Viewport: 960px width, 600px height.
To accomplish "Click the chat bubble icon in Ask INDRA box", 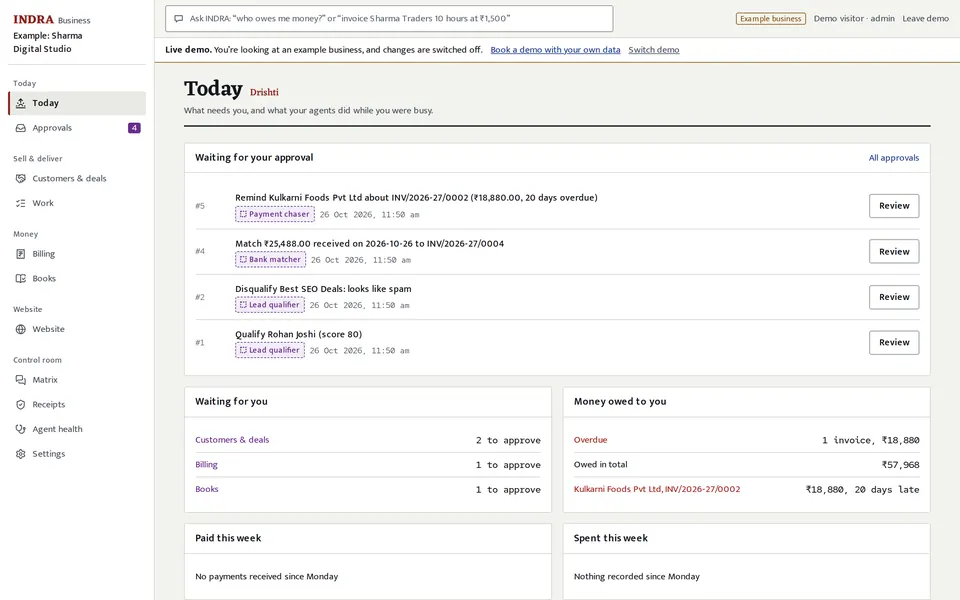I will pos(179,18).
